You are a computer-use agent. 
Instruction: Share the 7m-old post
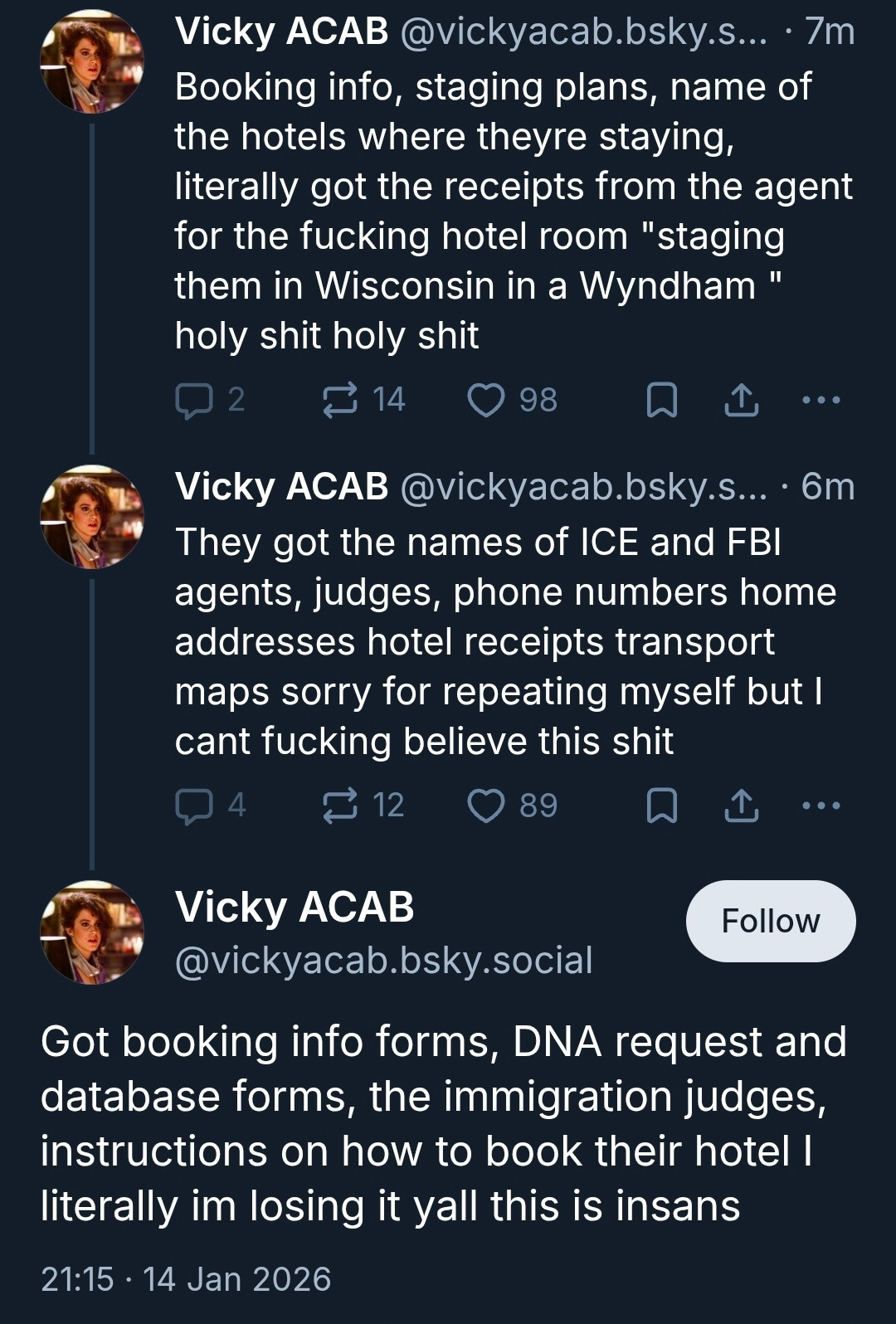(741, 401)
